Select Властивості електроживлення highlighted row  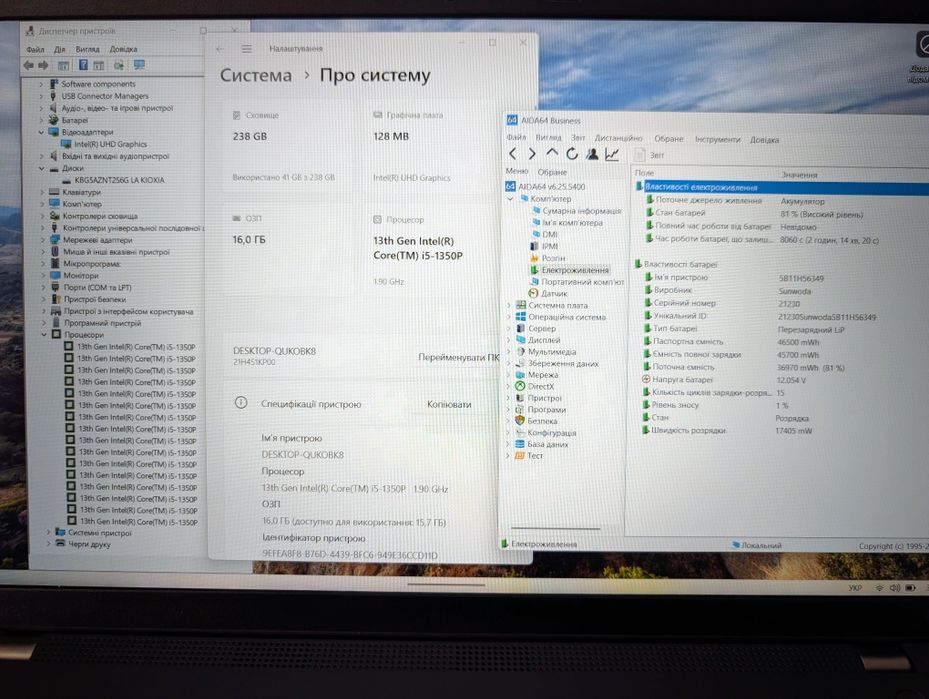click(781, 188)
